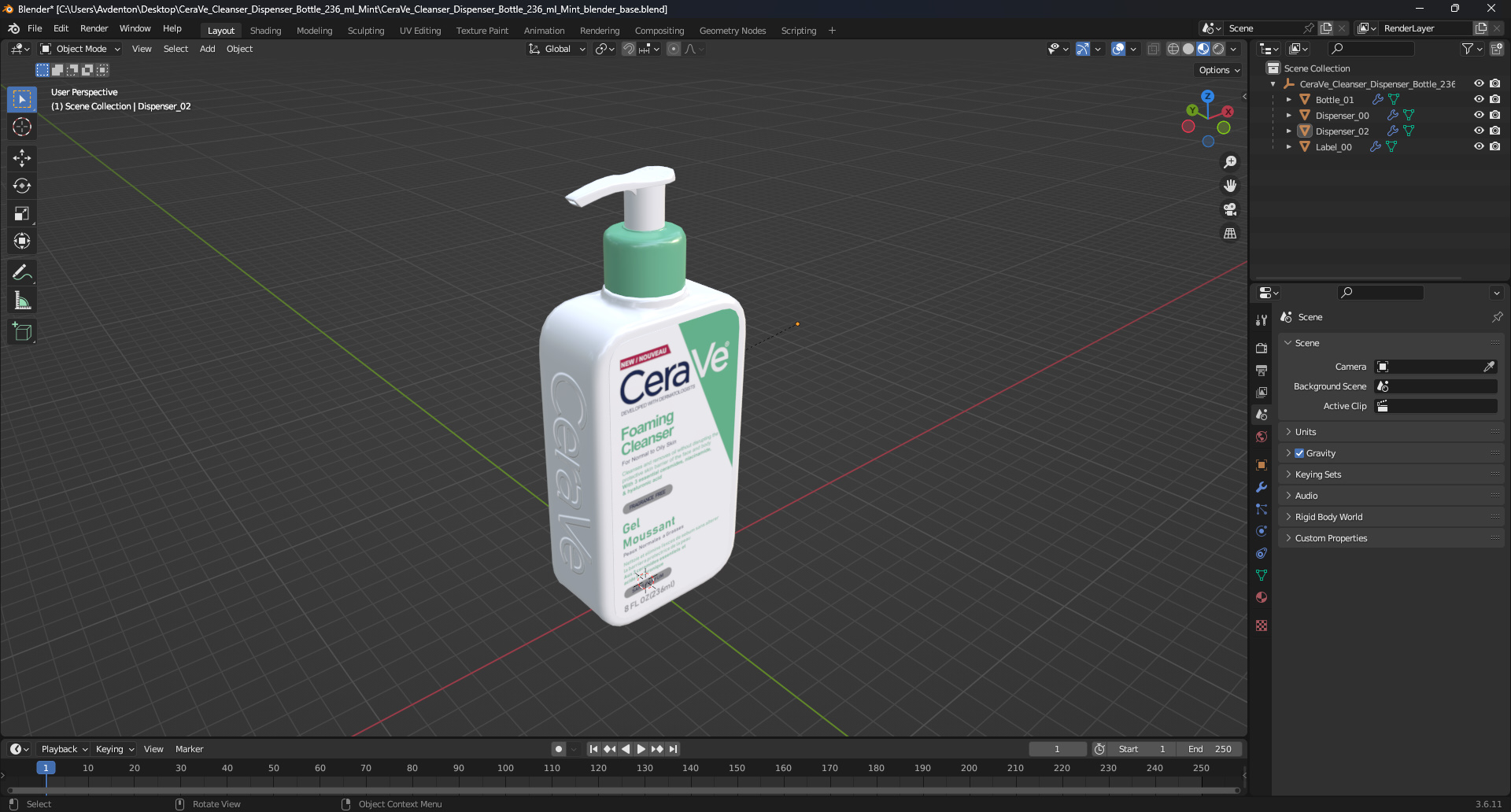Open the Add menu in viewport header
This screenshot has height=812, width=1511.
(x=207, y=49)
